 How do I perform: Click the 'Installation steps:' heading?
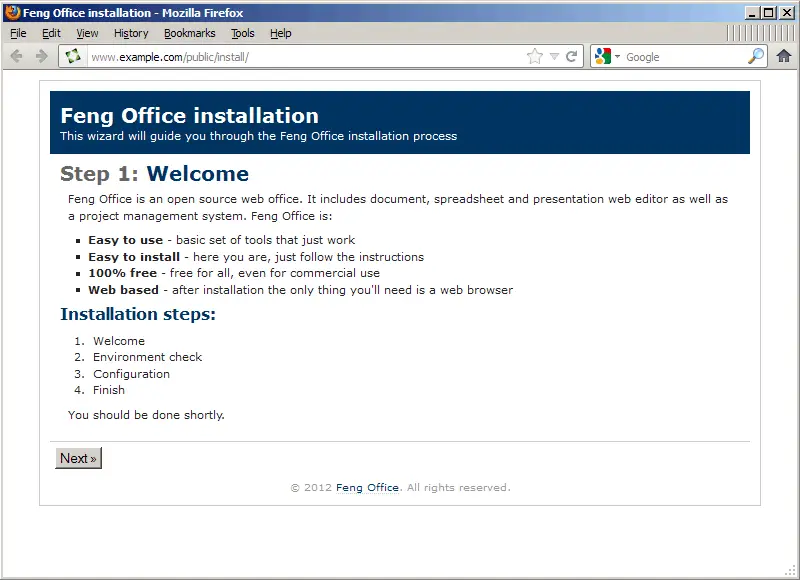(138, 314)
